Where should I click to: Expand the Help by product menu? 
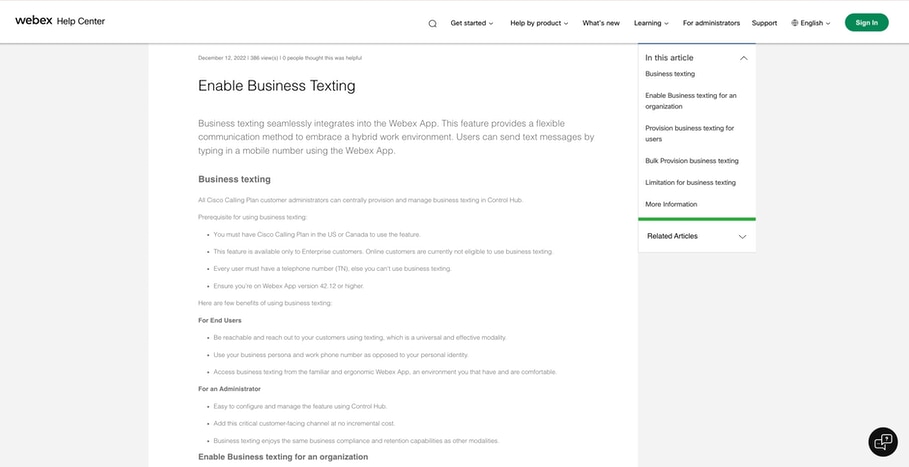point(539,23)
